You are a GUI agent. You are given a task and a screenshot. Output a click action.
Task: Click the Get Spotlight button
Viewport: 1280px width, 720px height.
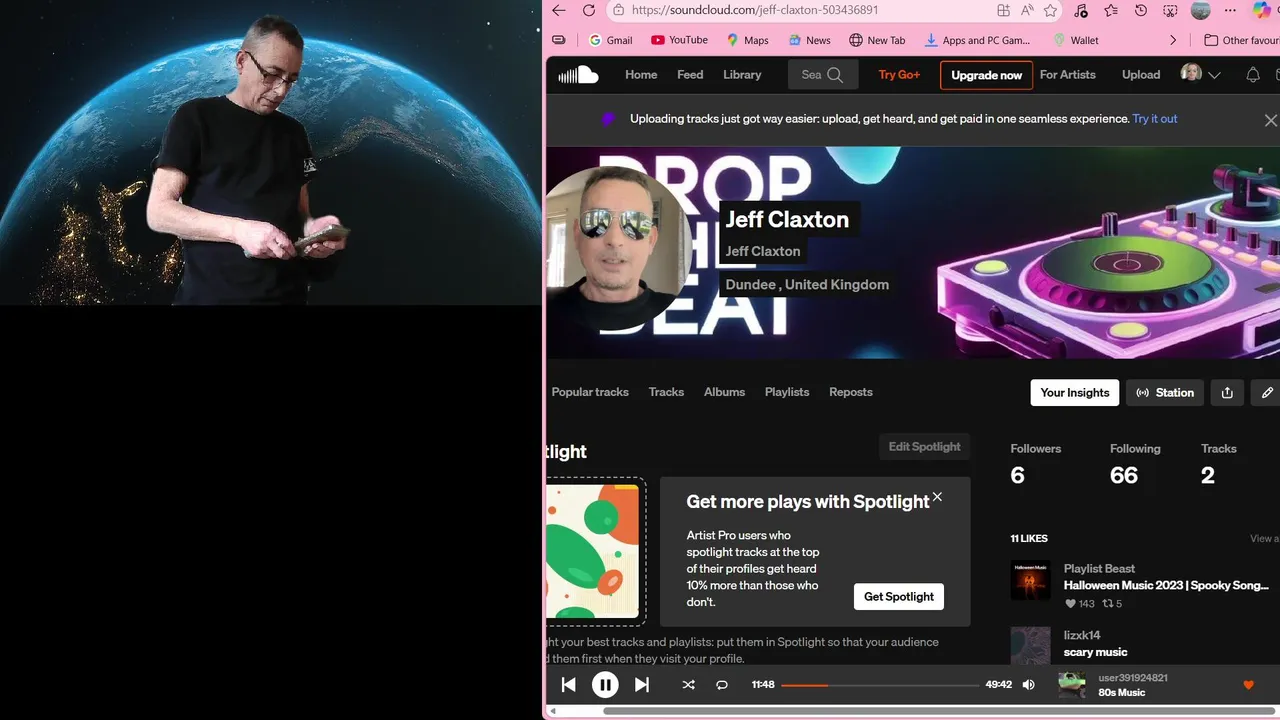pos(899,597)
